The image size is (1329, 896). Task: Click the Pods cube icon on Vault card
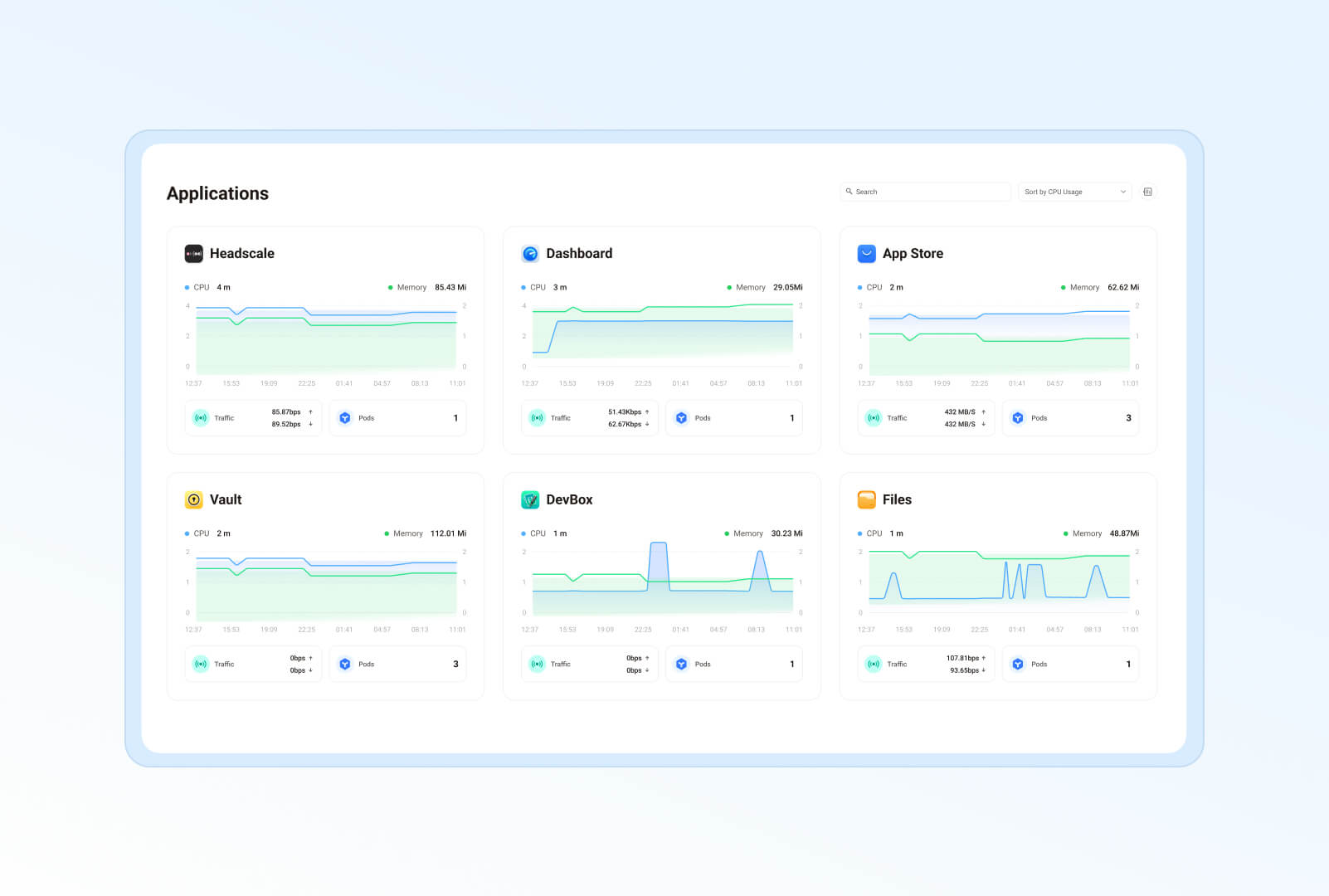[345, 664]
